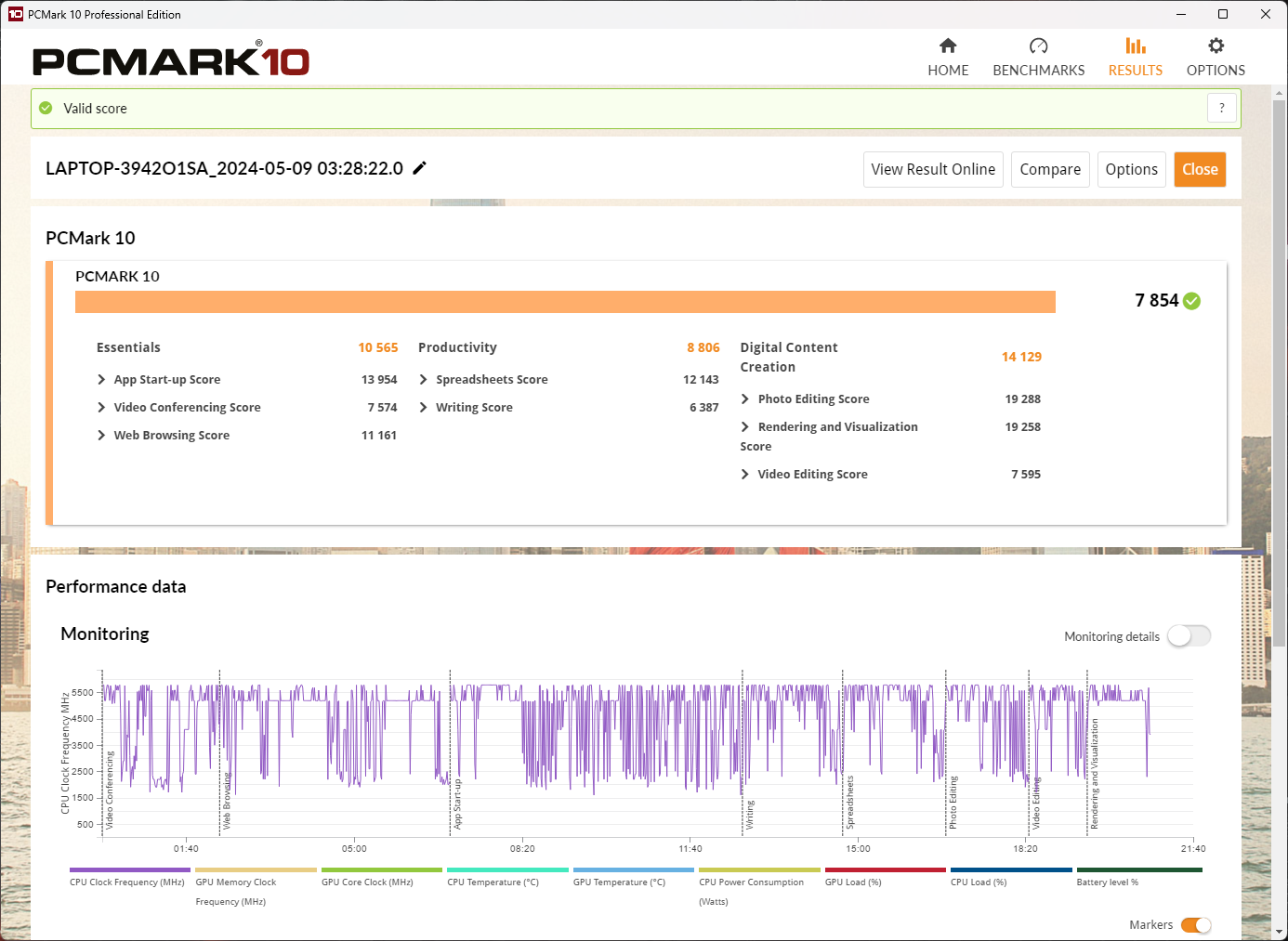Click the question mark help icon
The image size is (1288, 941).
point(1222,109)
